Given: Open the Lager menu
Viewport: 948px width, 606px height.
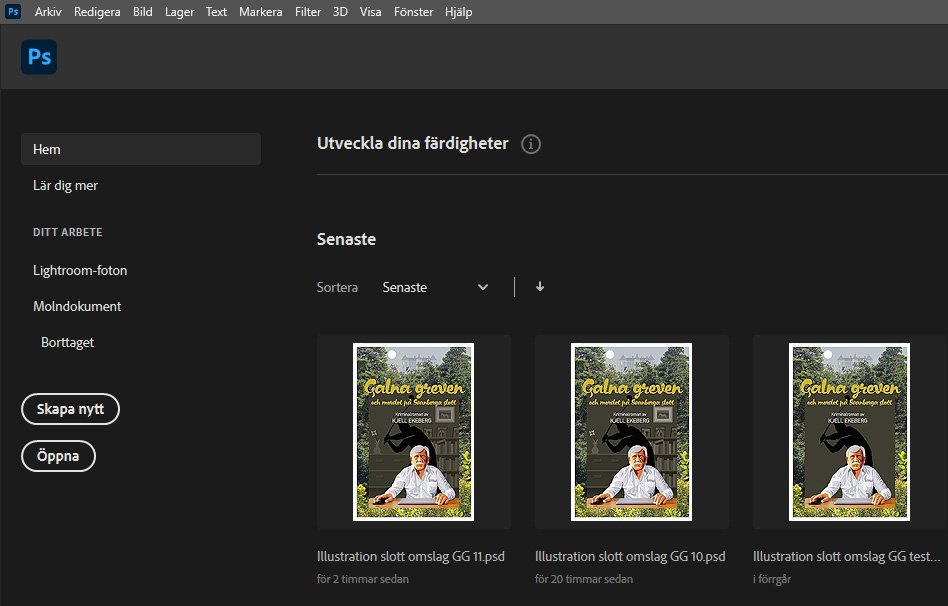Looking at the screenshot, I should (180, 12).
